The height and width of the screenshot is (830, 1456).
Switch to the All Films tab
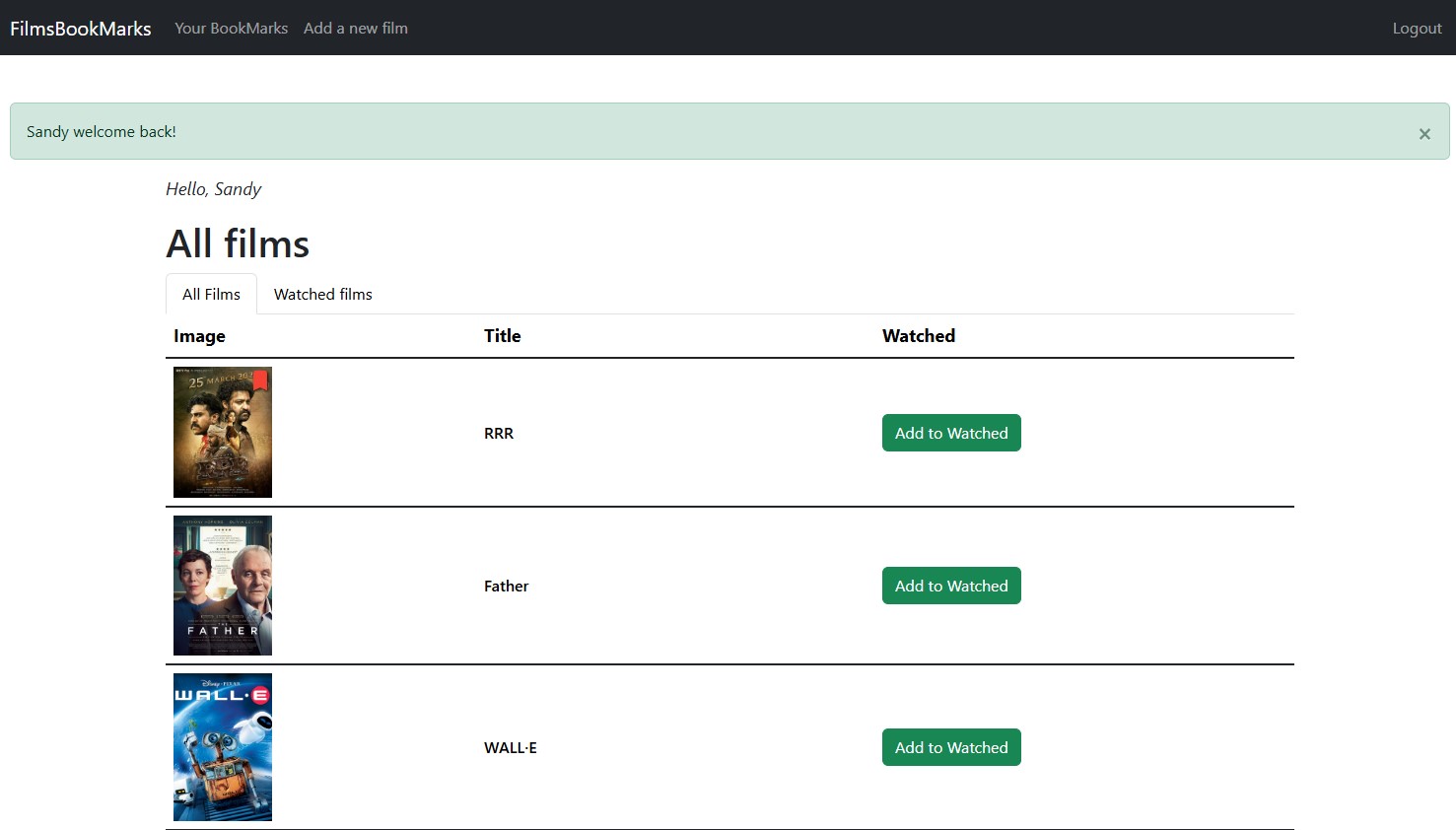211,295
